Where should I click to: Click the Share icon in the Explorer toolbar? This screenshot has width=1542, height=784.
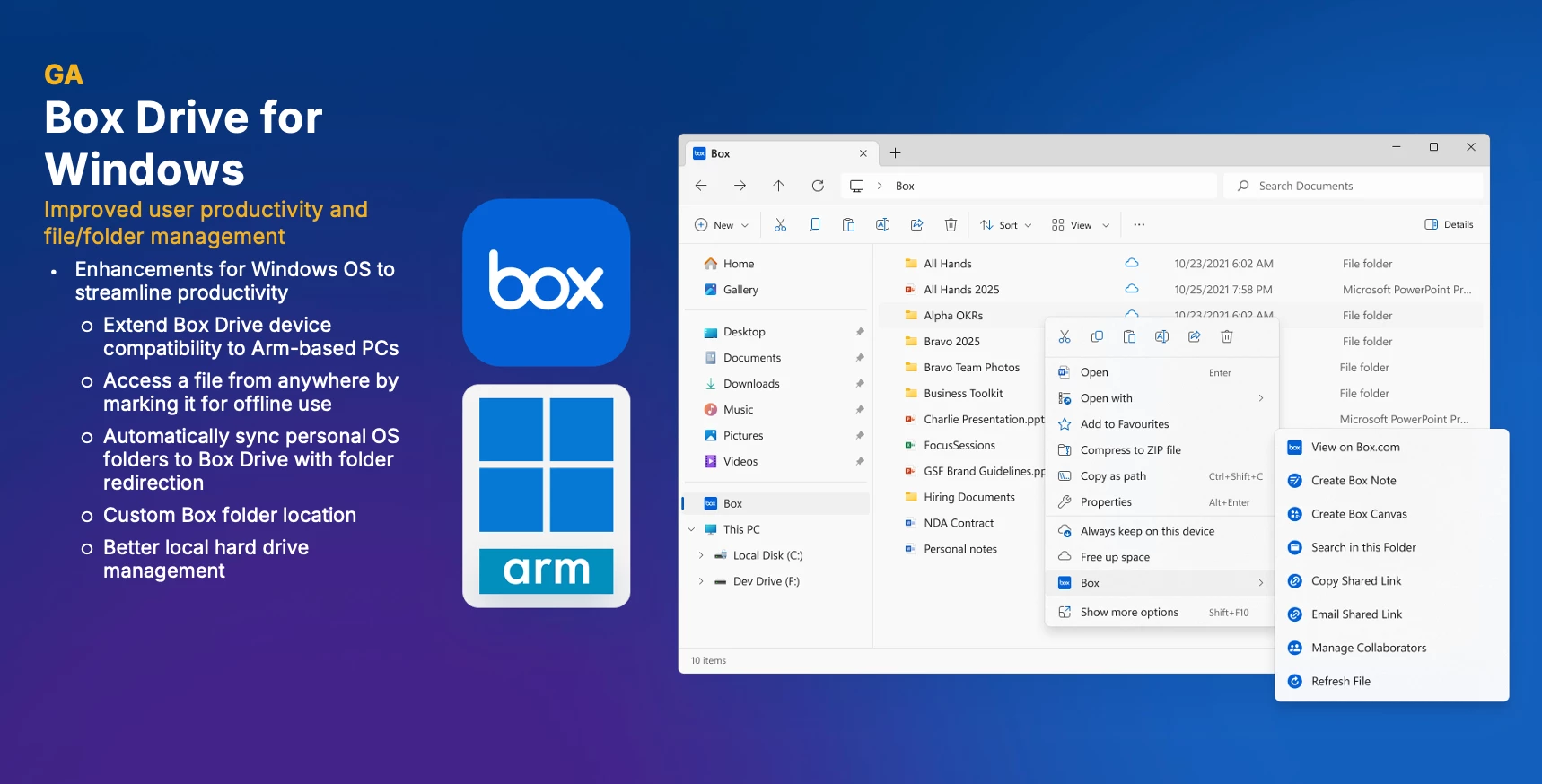tap(916, 225)
